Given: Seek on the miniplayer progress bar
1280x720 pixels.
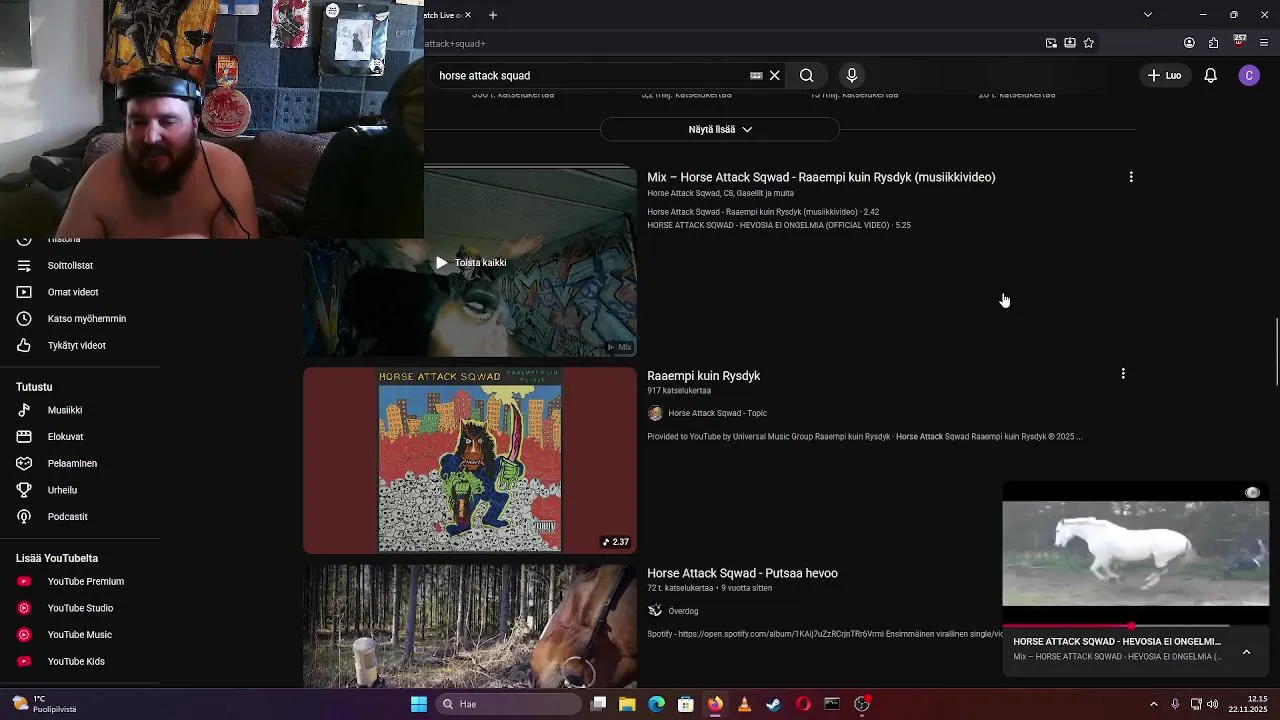Looking at the screenshot, I should click(x=1136, y=626).
